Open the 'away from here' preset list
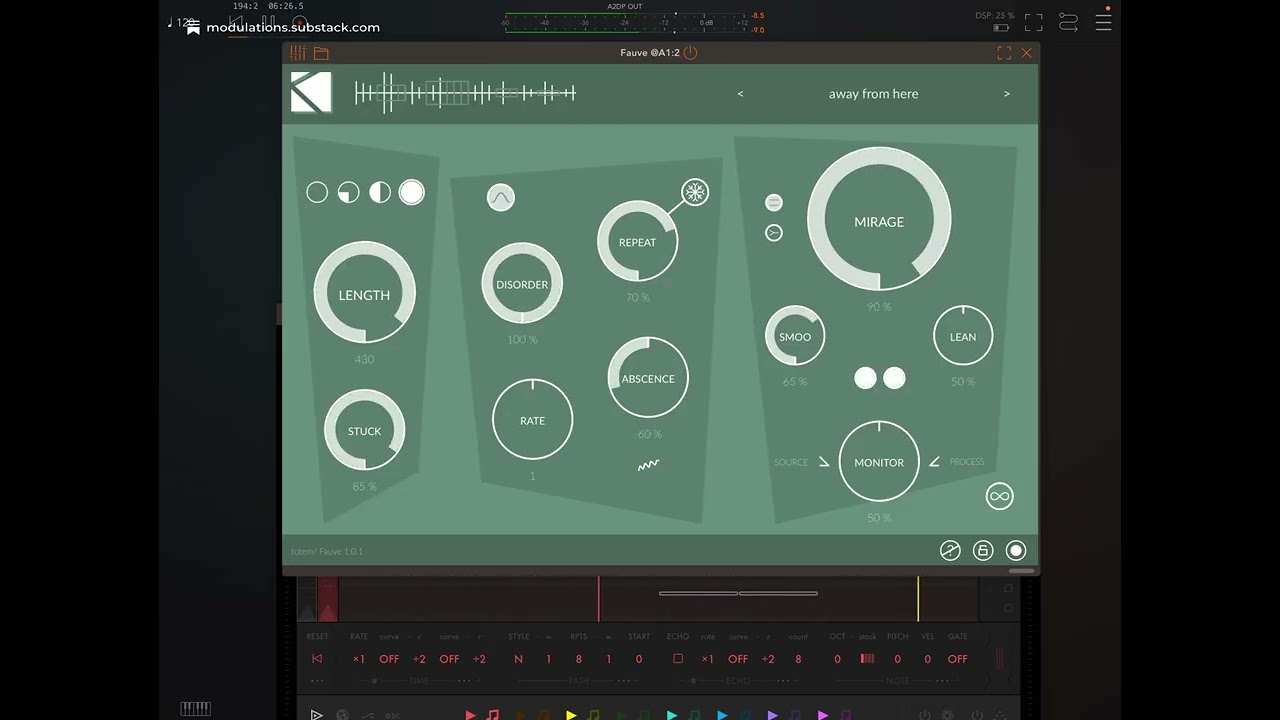Screen dimensions: 1280x720 873,94
